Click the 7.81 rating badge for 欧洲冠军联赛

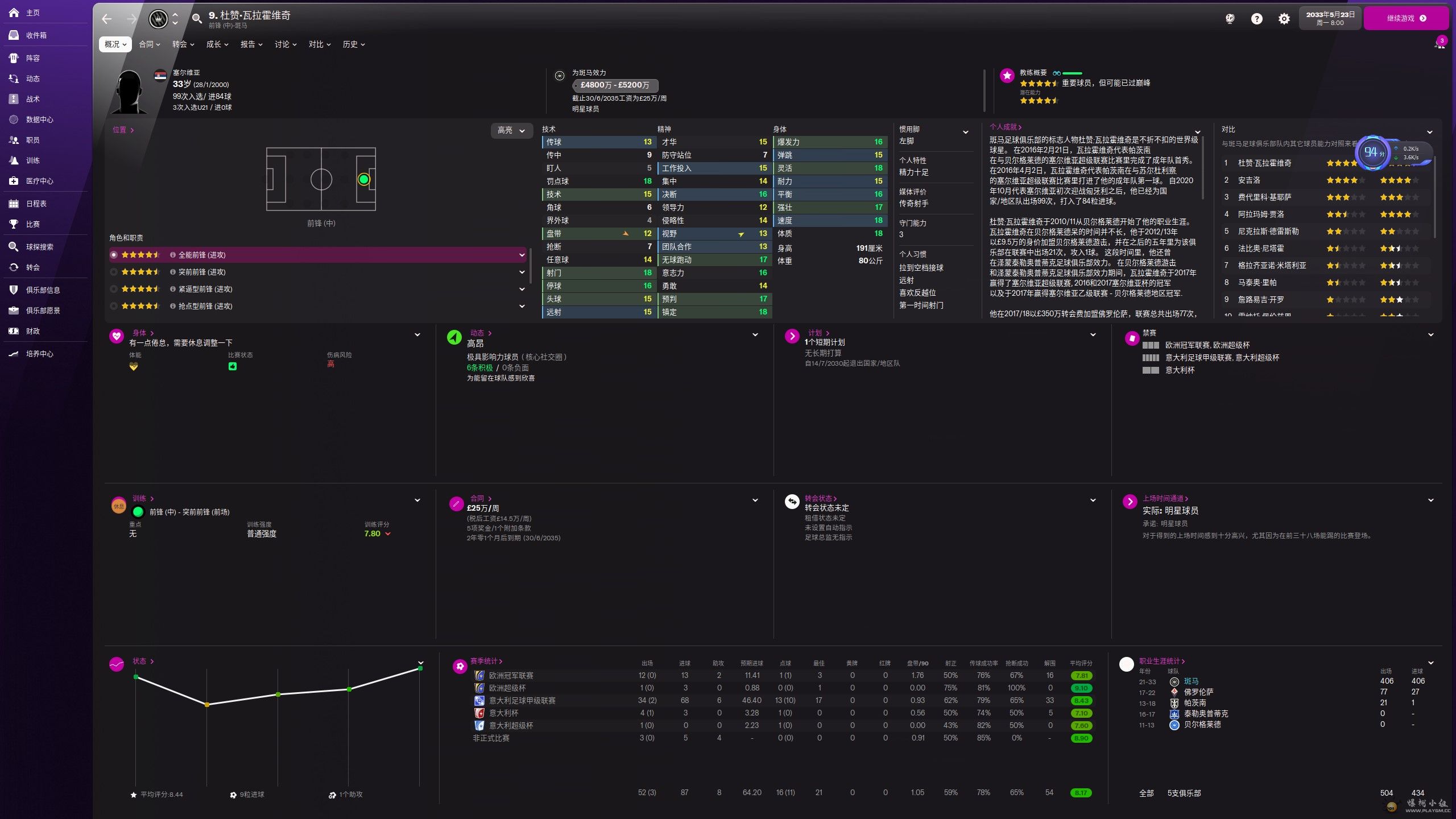pyautogui.click(x=1081, y=676)
